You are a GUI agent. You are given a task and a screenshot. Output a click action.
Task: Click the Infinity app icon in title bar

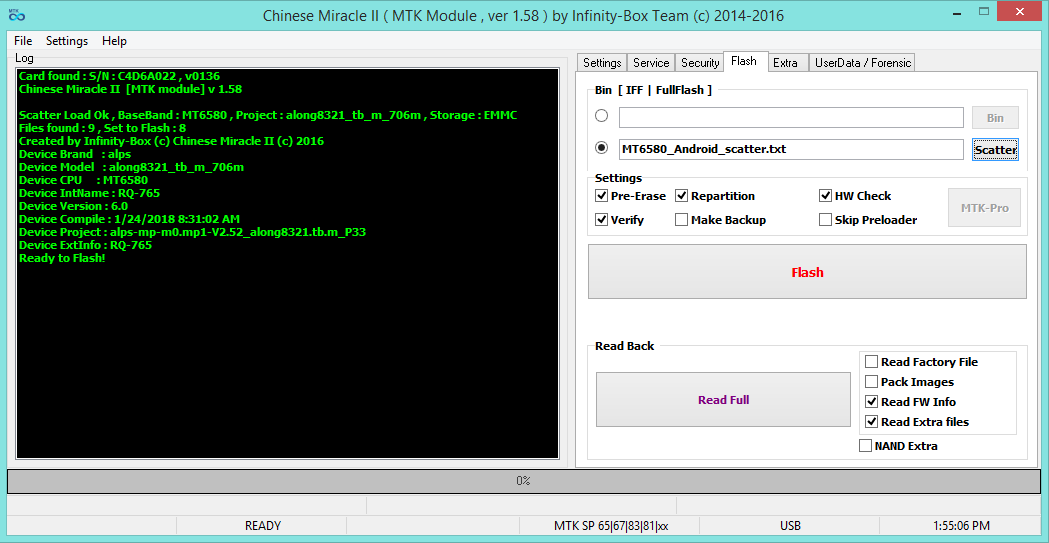click(17, 14)
